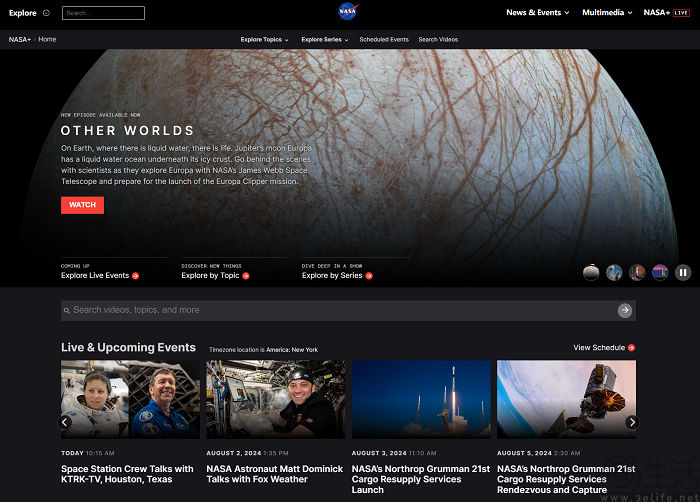Open Cygnus spacecraft capture thumbnail
This screenshot has height=502, width=700.
click(x=567, y=399)
